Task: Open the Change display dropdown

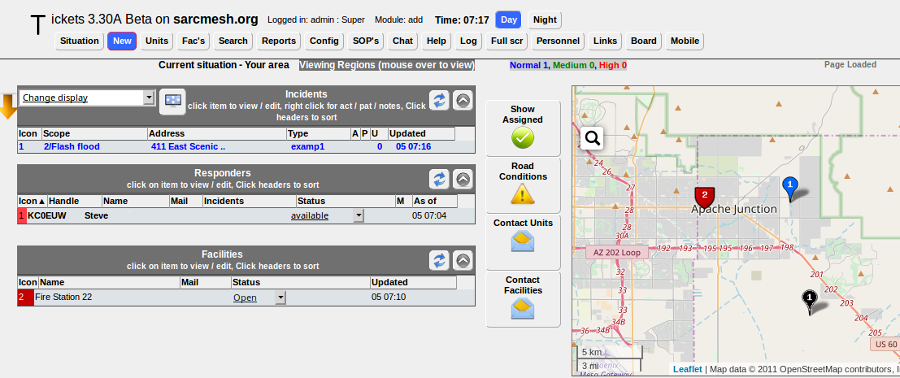Action: click(87, 98)
